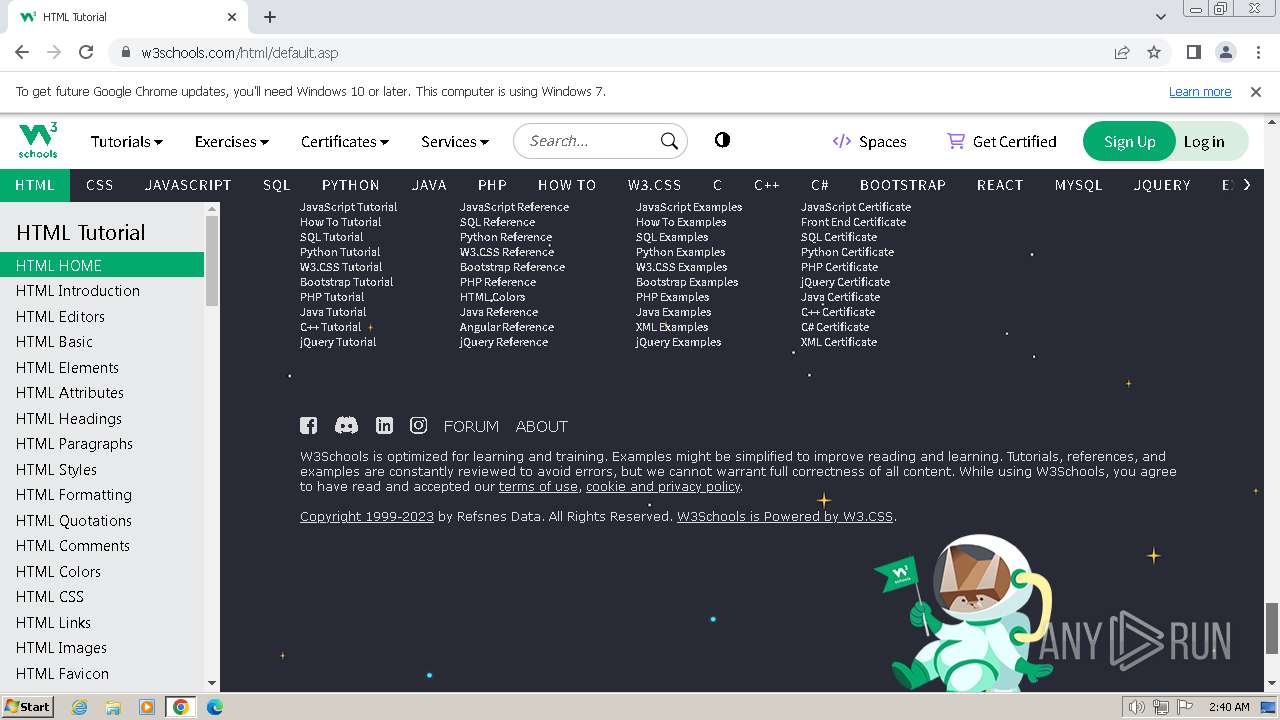Open Chrome from the taskbar
The width and height of the screenshot is (1280, 720).
pos(181,707)
